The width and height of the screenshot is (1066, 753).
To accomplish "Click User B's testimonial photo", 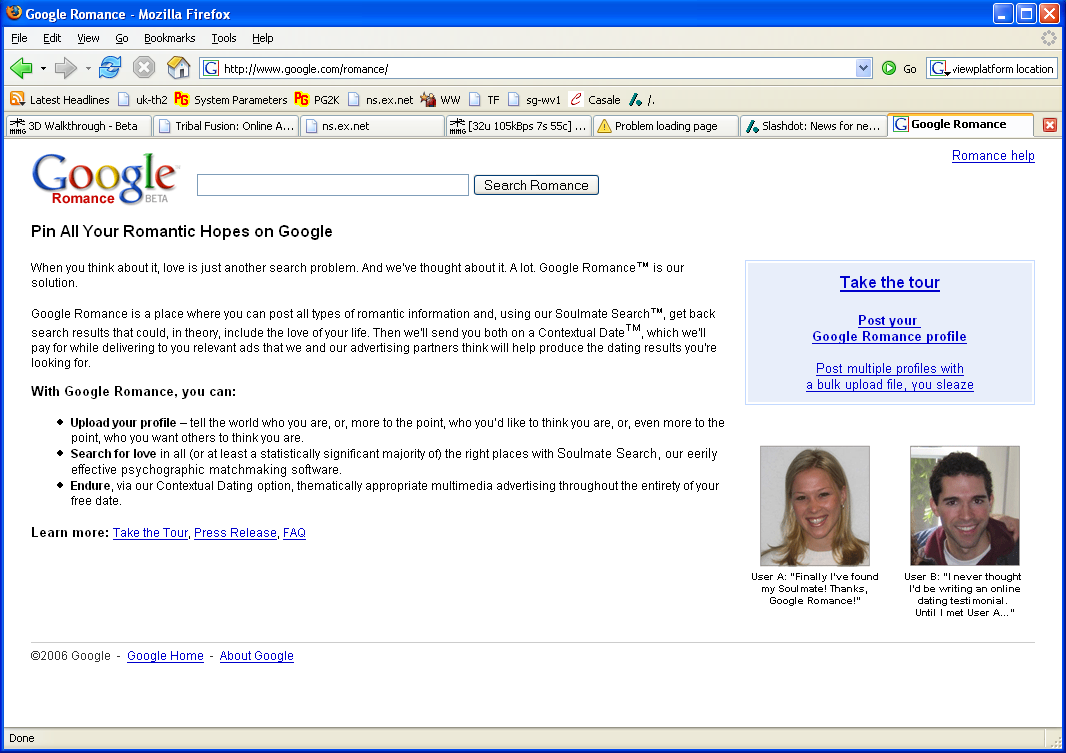I will coord(965,506).
